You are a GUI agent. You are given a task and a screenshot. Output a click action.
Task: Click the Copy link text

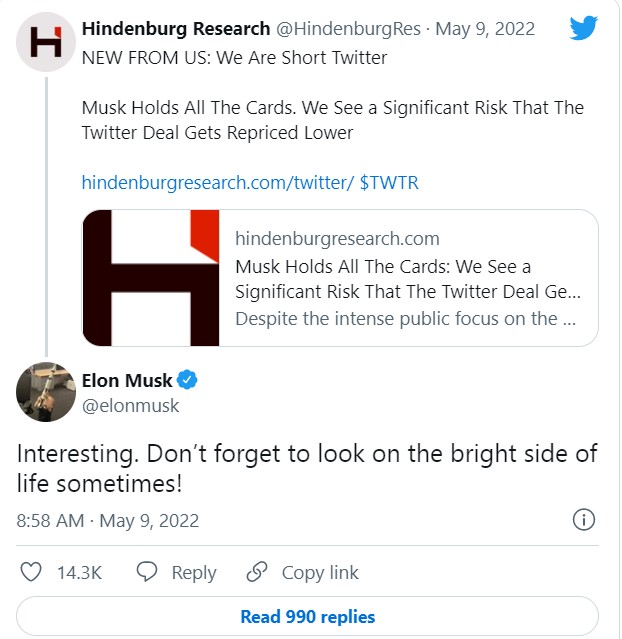[320, 573]
